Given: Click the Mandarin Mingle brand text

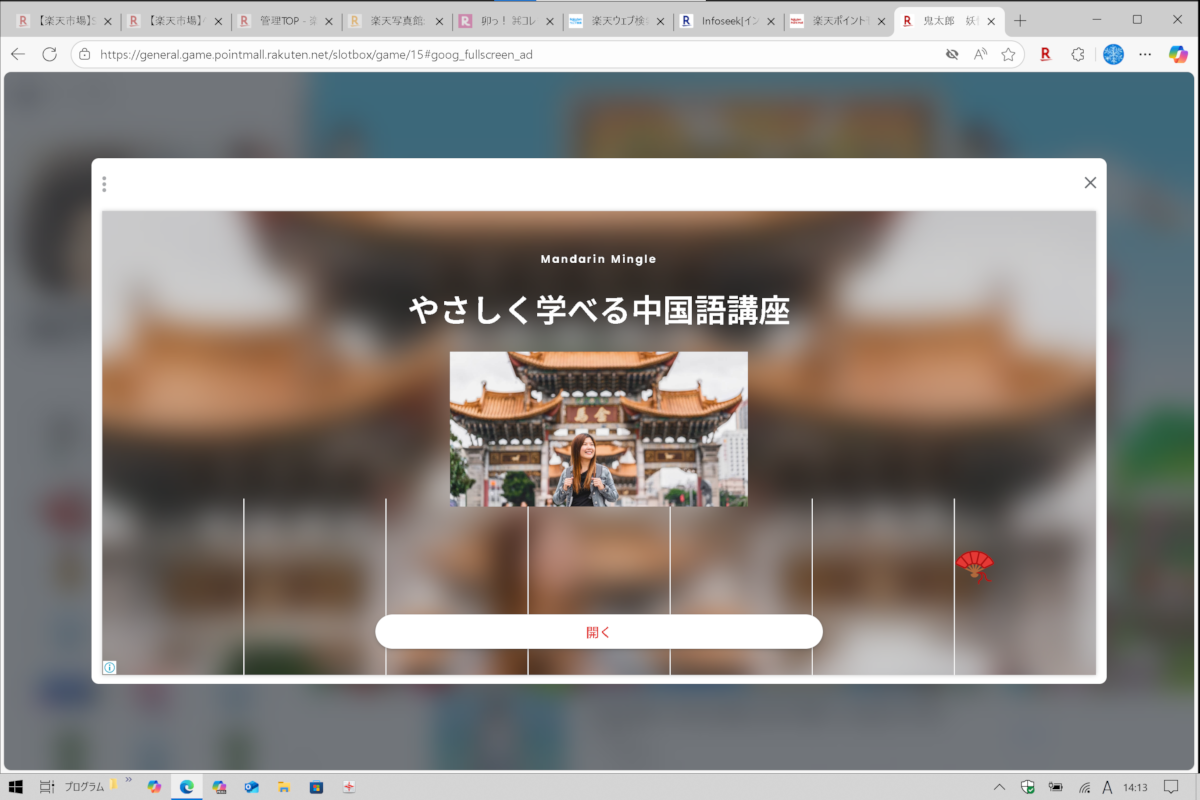Looking at the screenshot, I should tap(599, 259).
